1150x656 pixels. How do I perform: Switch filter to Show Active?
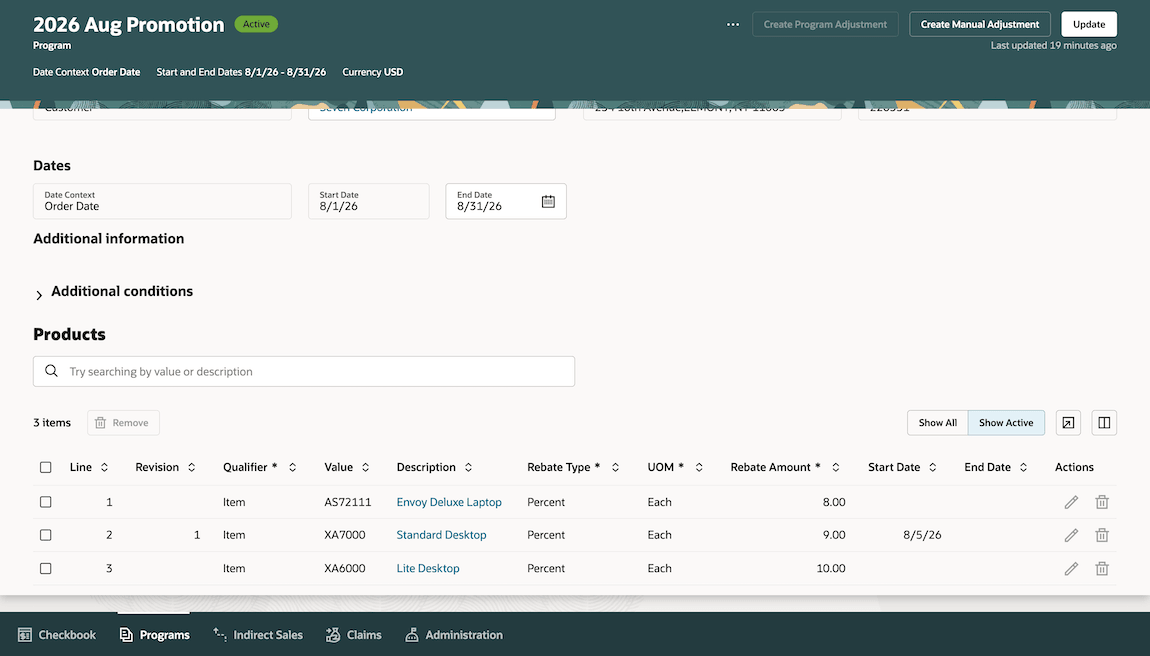click(x=1006, y=423)
